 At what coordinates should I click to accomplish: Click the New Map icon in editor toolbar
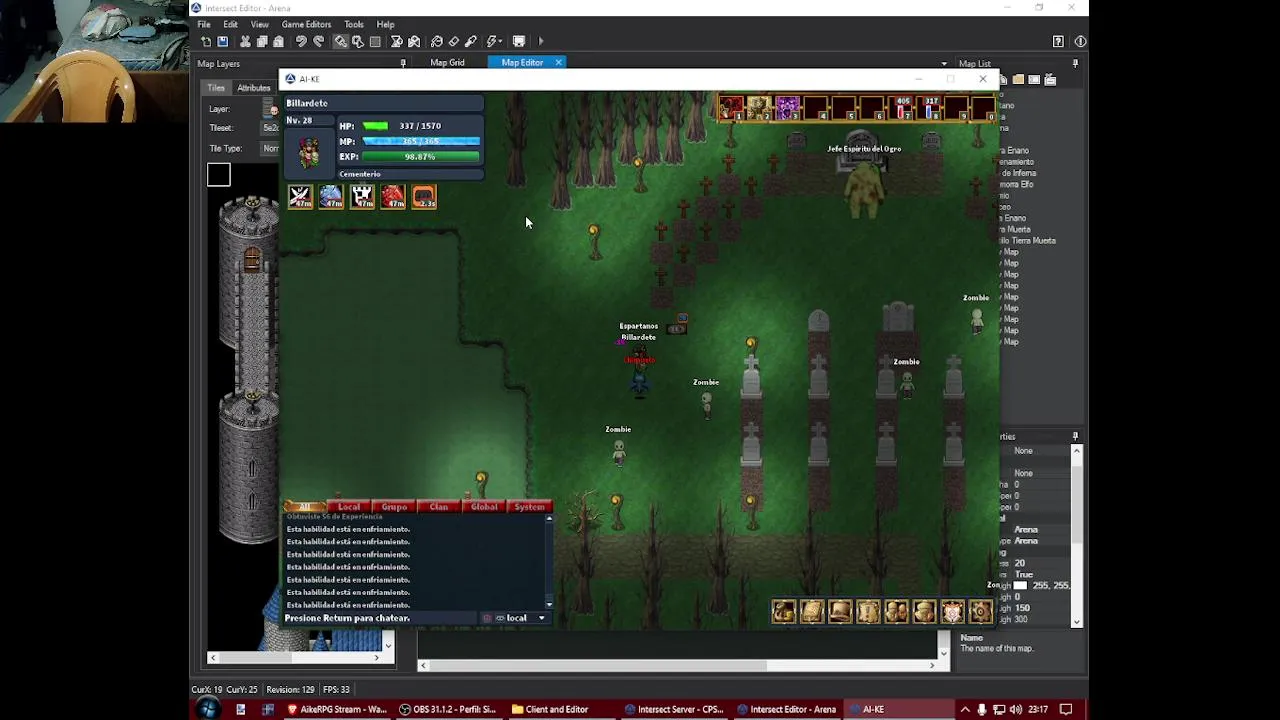(206, 41)
